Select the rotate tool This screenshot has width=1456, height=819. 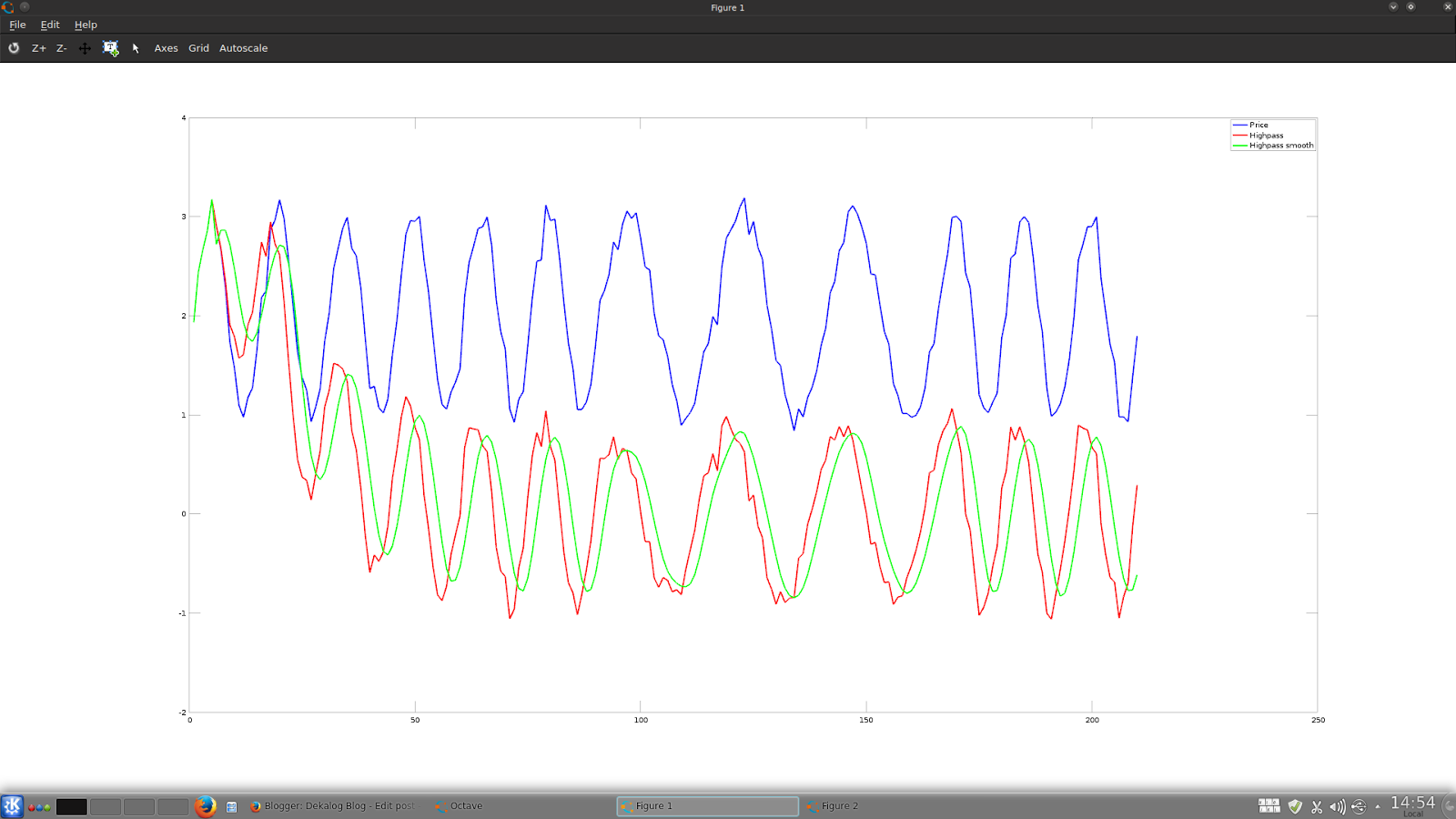(x=13, y=47)
